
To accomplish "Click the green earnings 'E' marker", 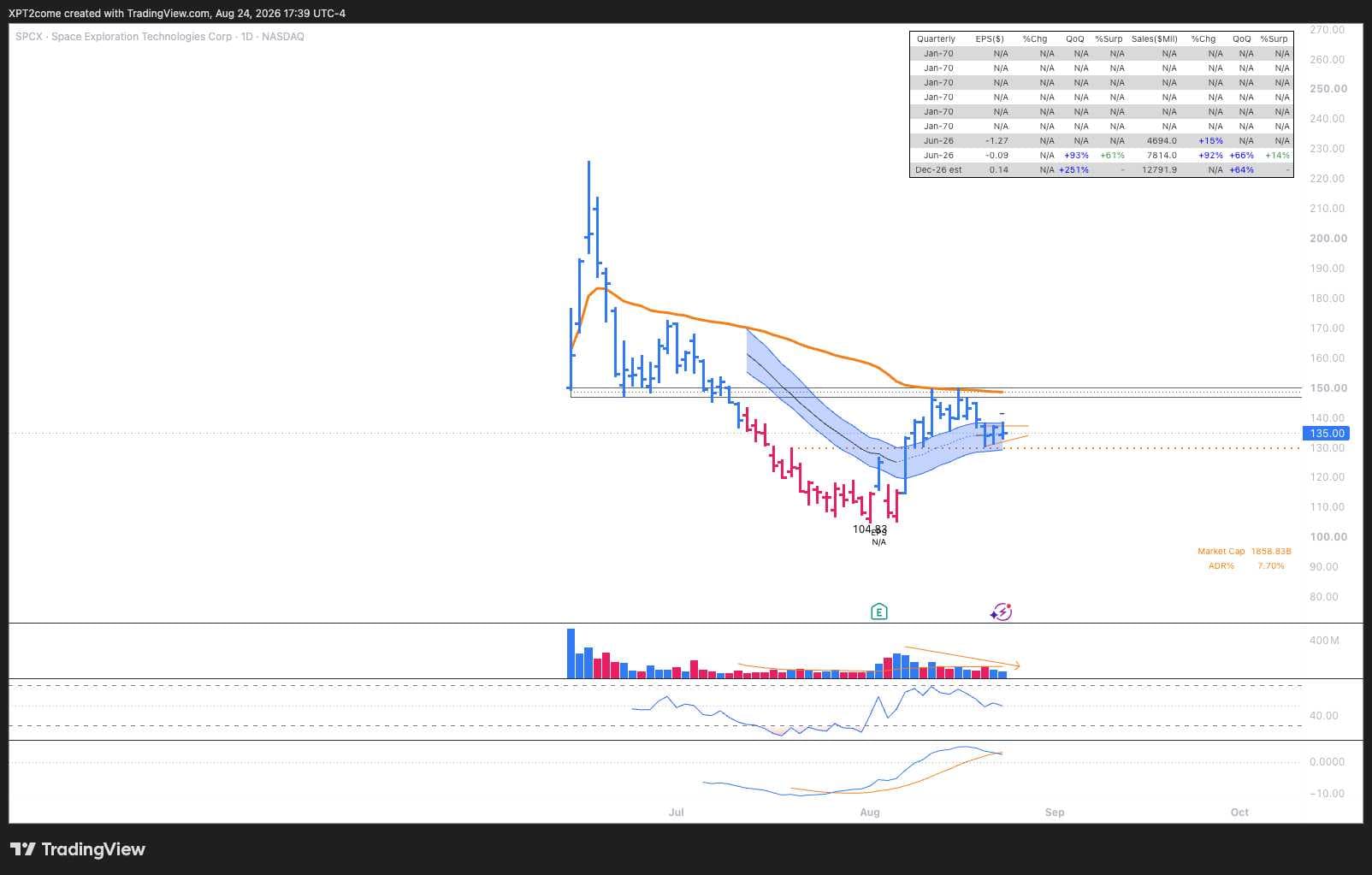I will 878,612.
